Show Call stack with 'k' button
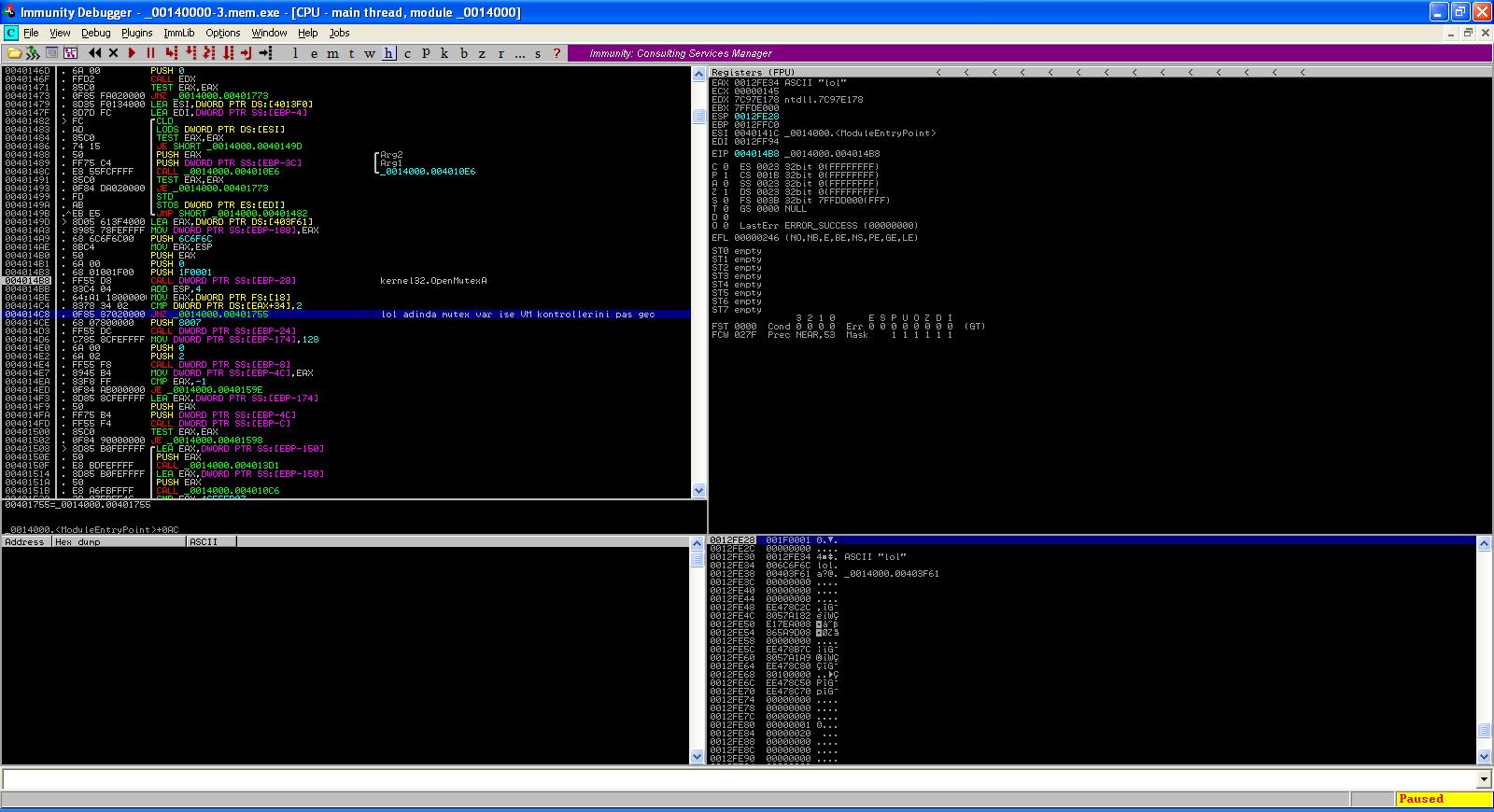This screenshot has width=1494, height=812. [444, 53]
